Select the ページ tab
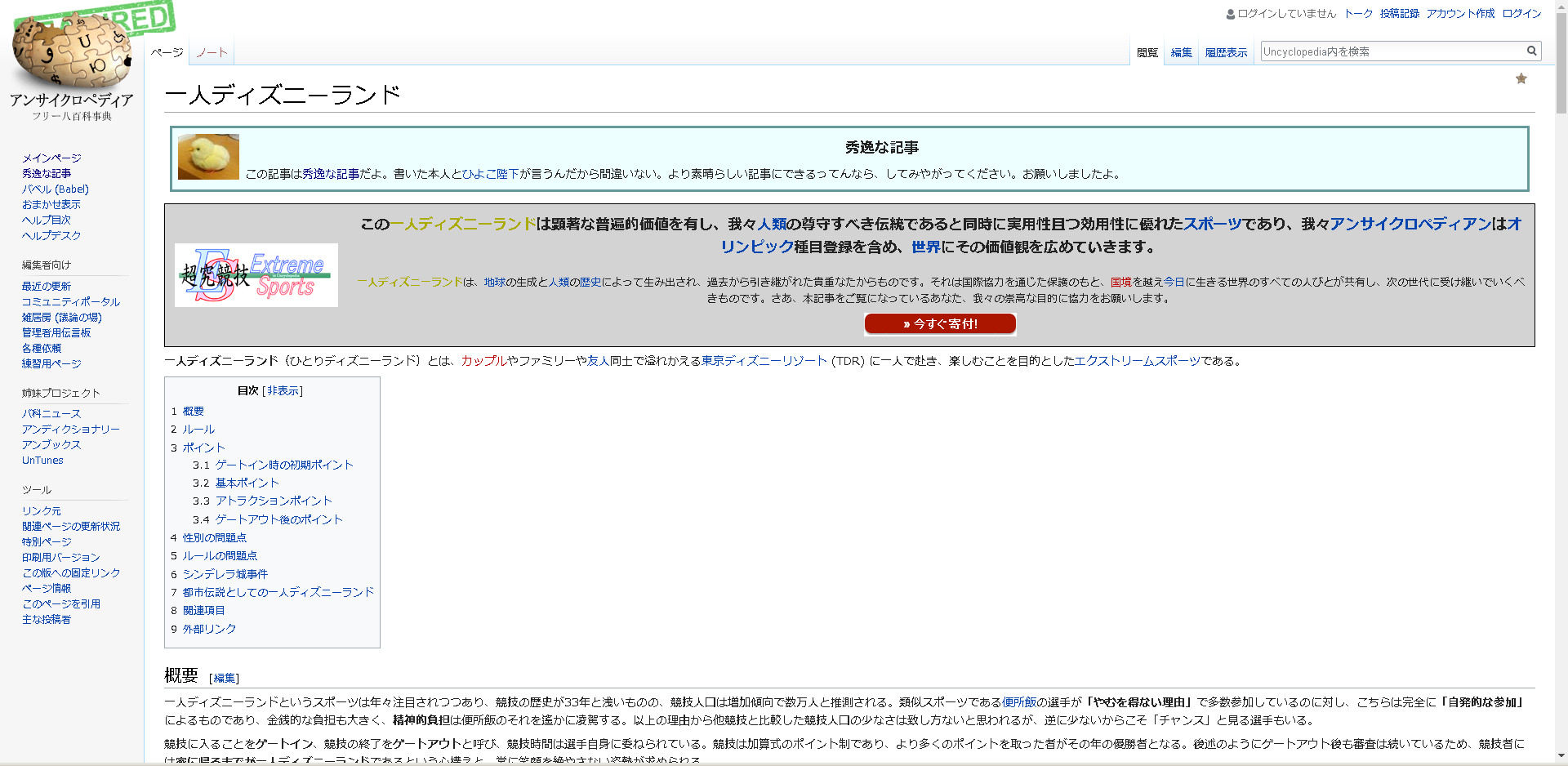The width and height of the screenshot is (1568, 766). (x=167, y=52)
